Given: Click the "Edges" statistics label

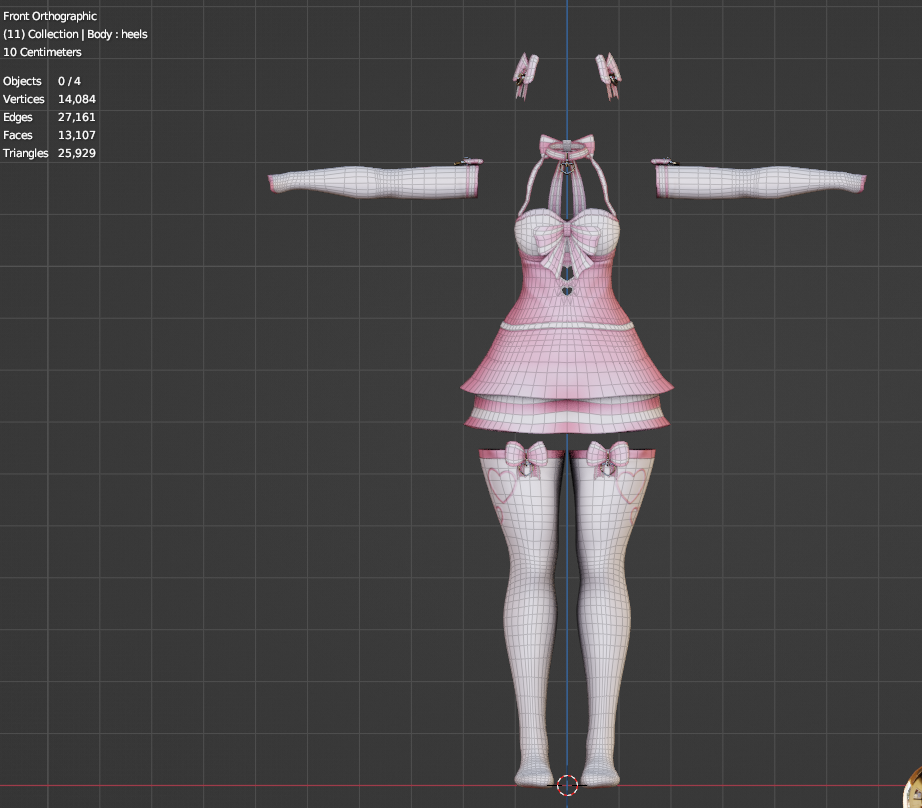Looking at the screenshot, I should click(18, 117).
